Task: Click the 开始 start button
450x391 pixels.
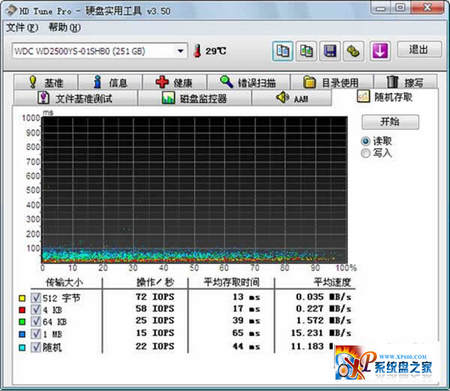Action: pos(390,122)
